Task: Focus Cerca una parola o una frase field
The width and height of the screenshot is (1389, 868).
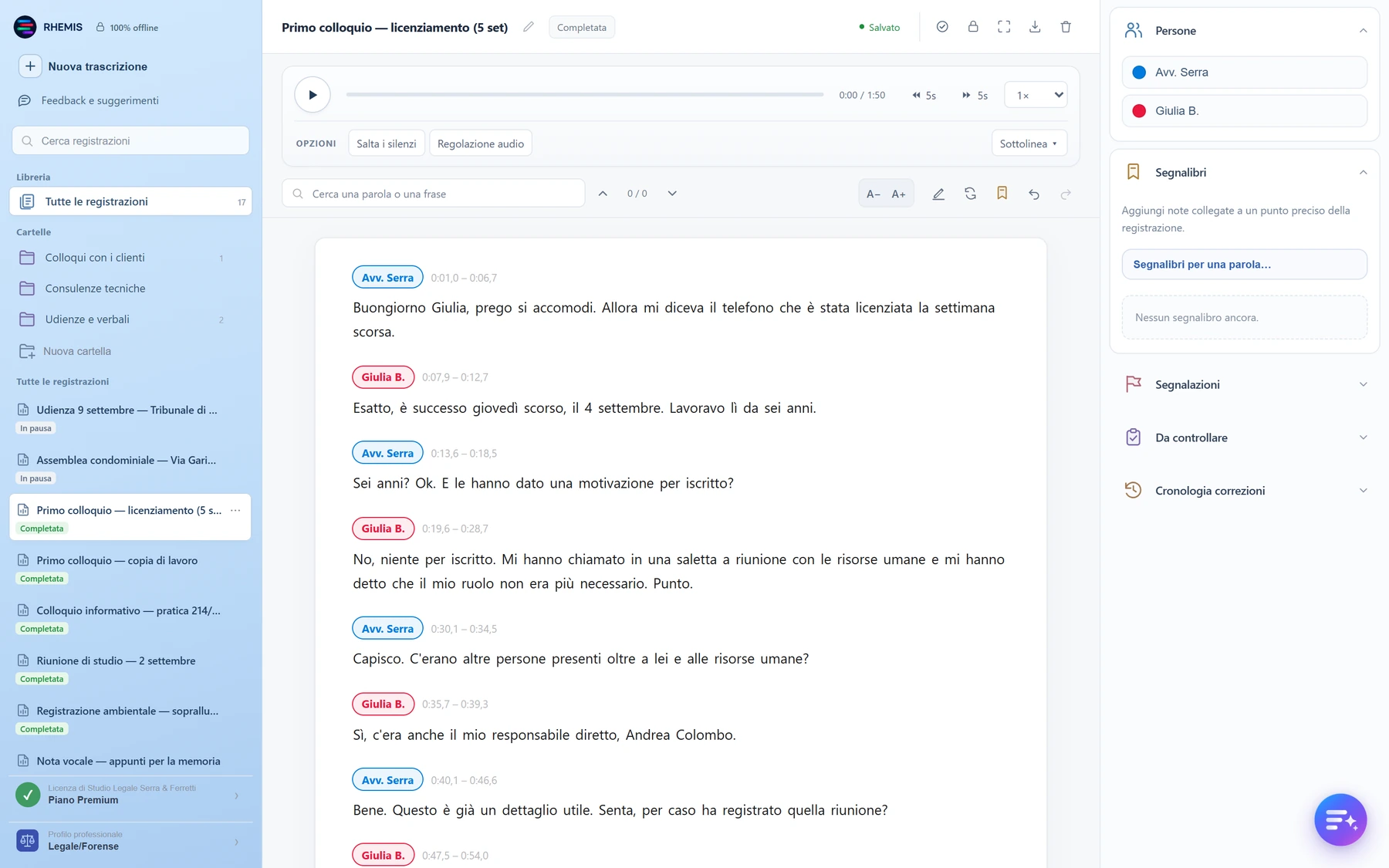Action: click(434, 194)
